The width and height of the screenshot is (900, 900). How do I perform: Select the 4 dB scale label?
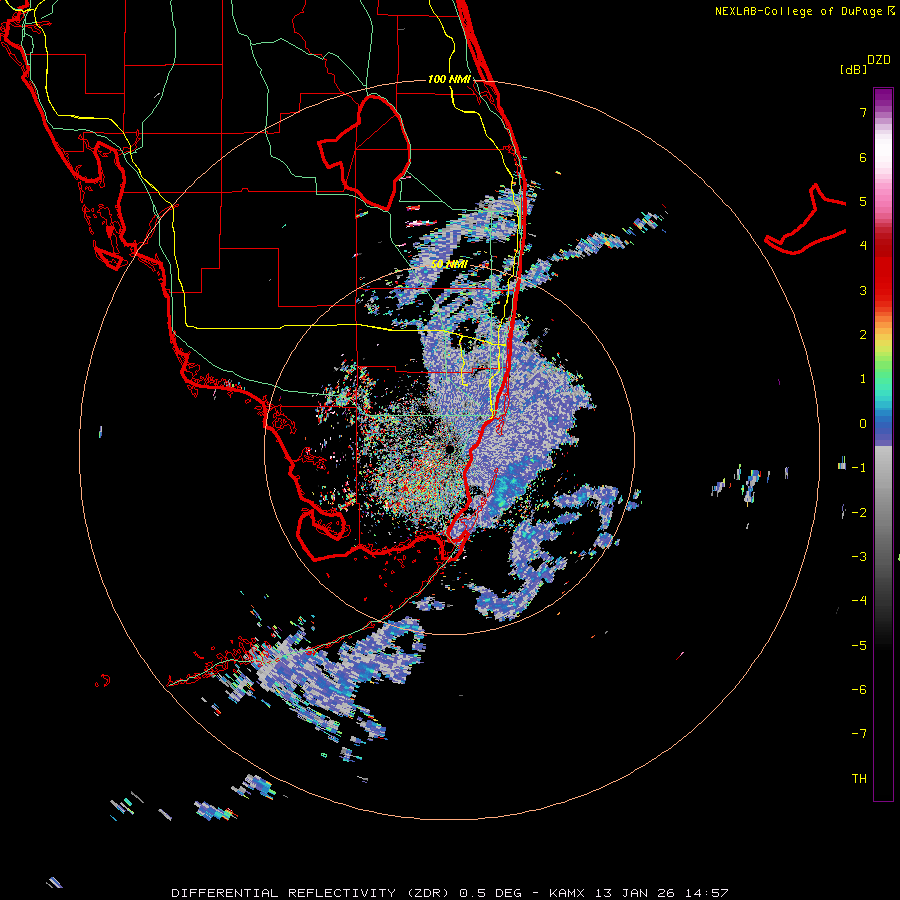863,246
